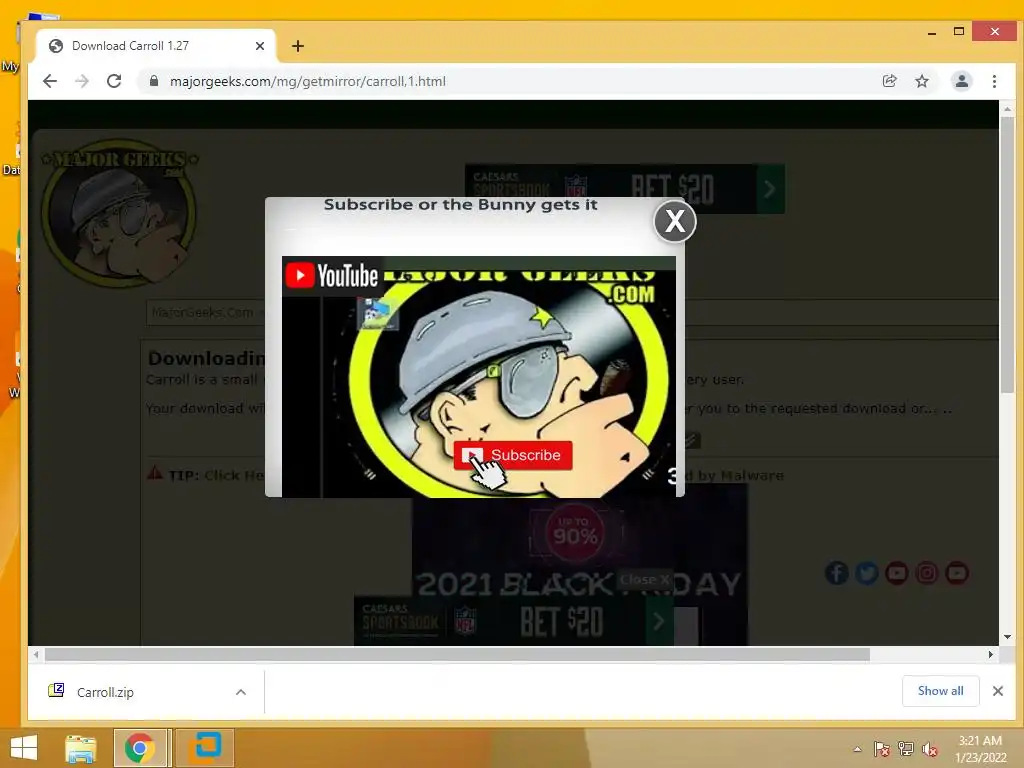
Task: Click the lock icon in the address bar
Action: pyautogui.click(x=154, y=81)
